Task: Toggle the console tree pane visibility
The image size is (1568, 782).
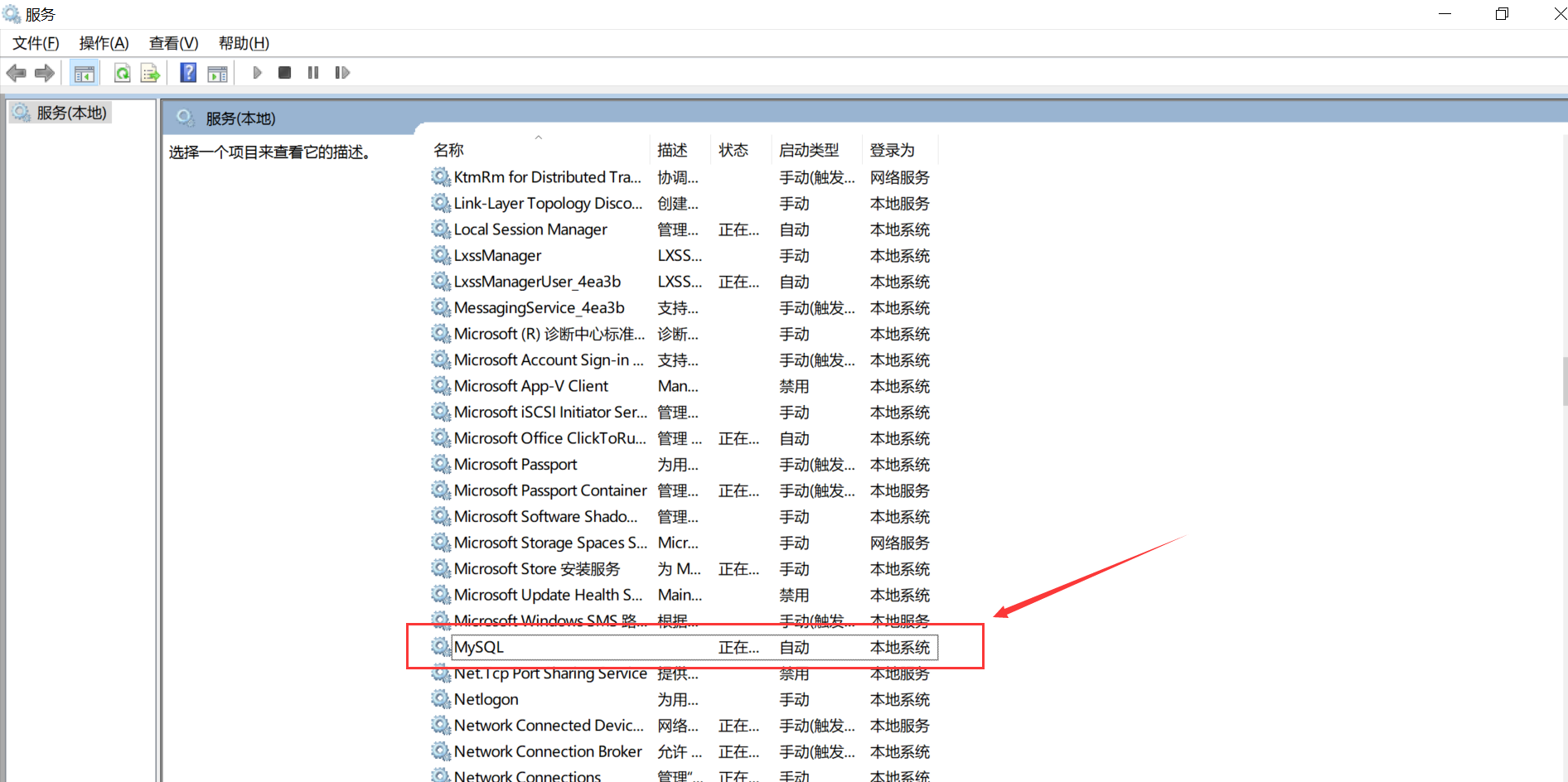Action: tap(84, 73)
